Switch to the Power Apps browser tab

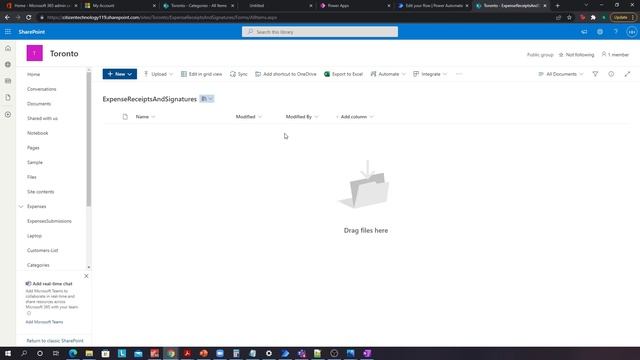[354, 6]
